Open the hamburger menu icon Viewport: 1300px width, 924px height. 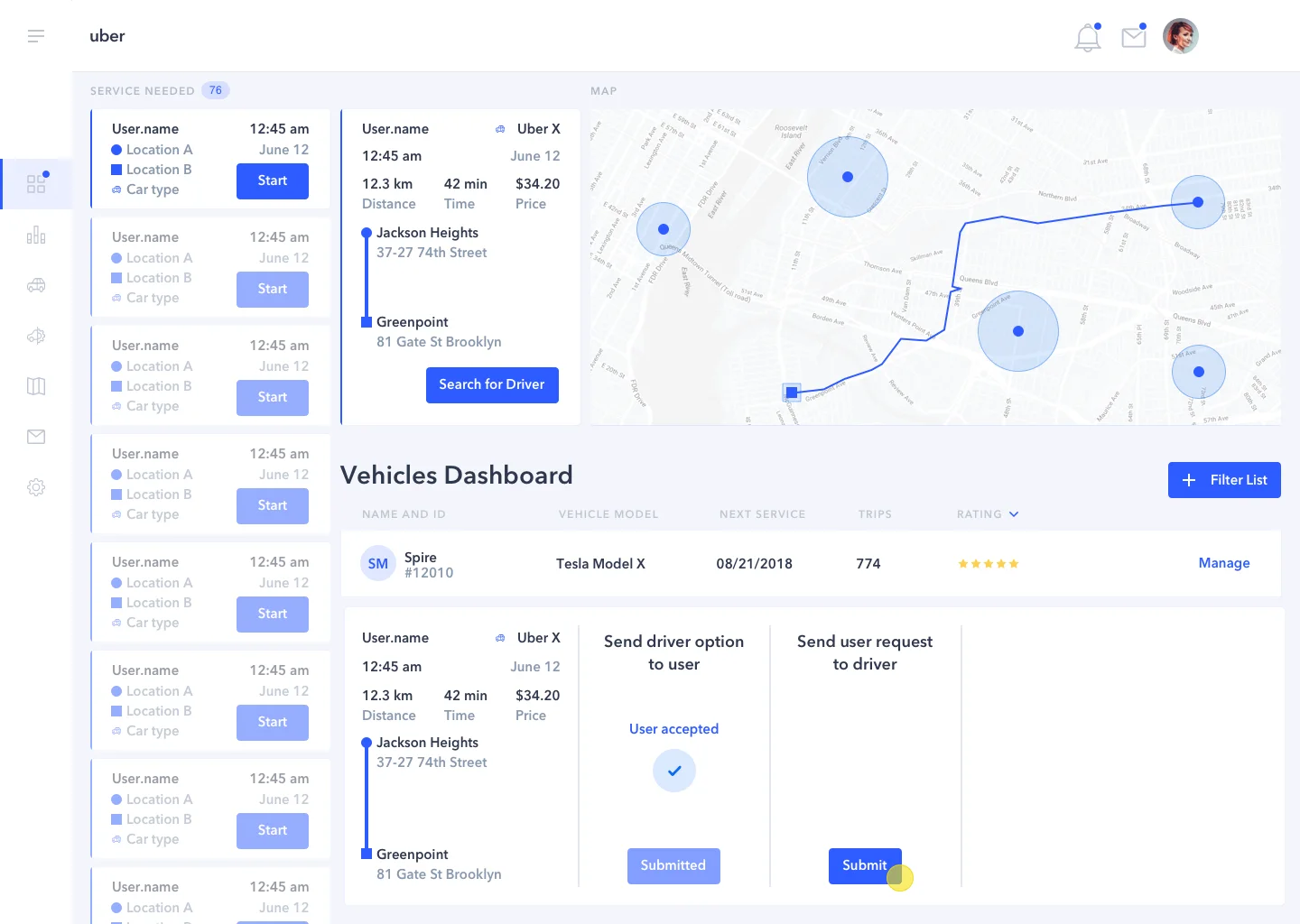click(36, 36)
